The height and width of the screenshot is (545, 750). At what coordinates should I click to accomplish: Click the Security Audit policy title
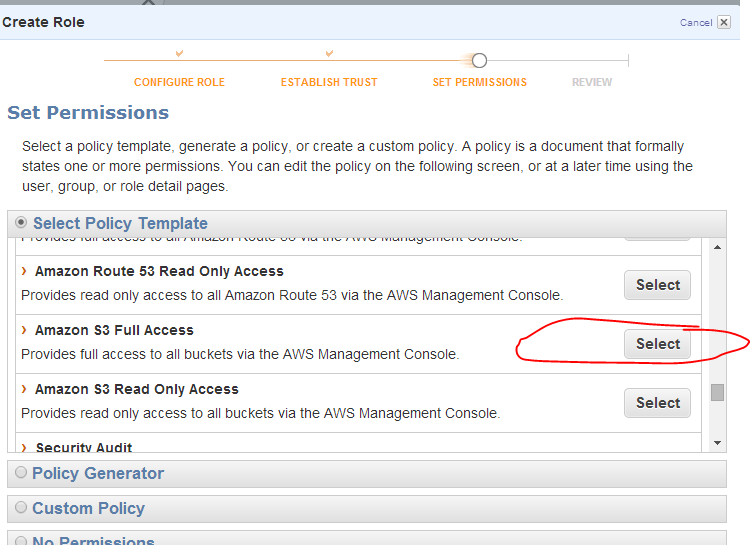(84, 447)
